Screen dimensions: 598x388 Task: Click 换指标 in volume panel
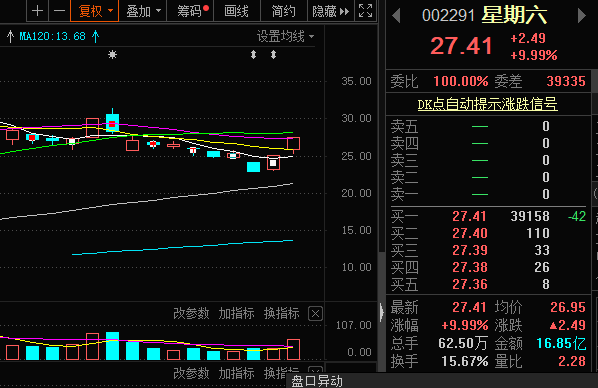pos(281,314)
